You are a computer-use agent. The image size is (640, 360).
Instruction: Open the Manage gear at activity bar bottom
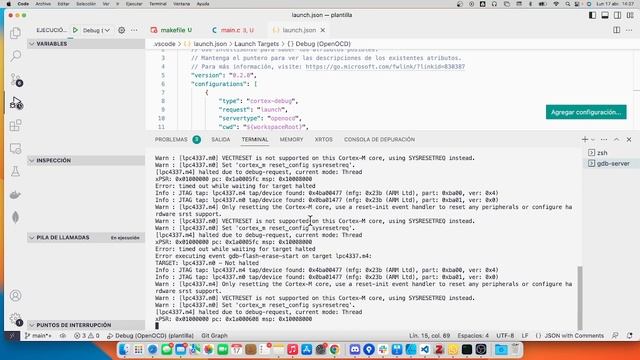tap(16, 319)
